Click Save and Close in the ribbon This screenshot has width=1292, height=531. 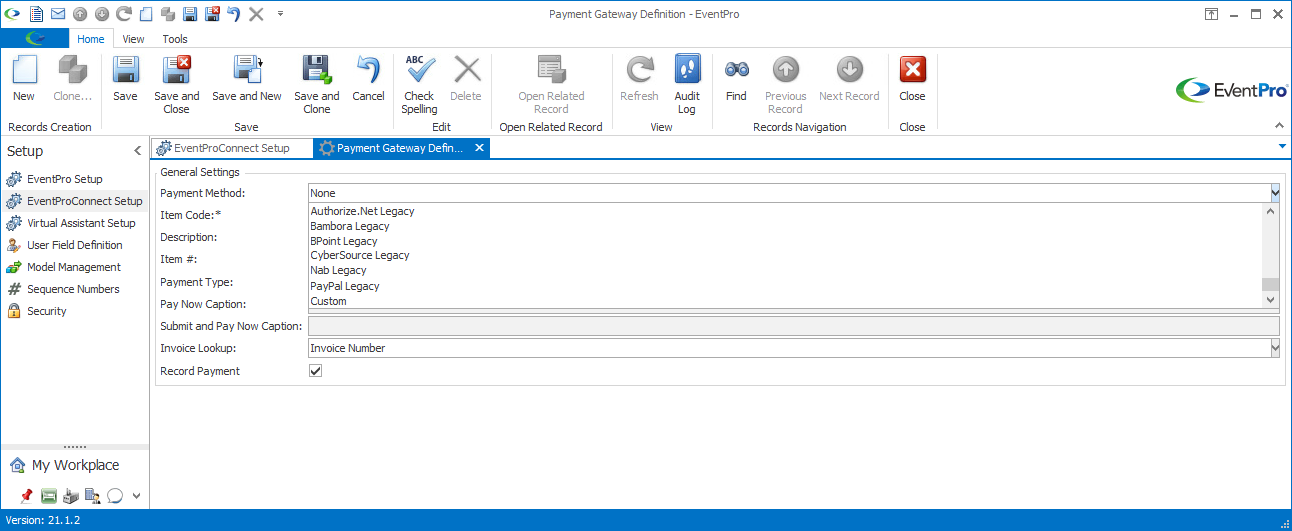coord(177,85)
